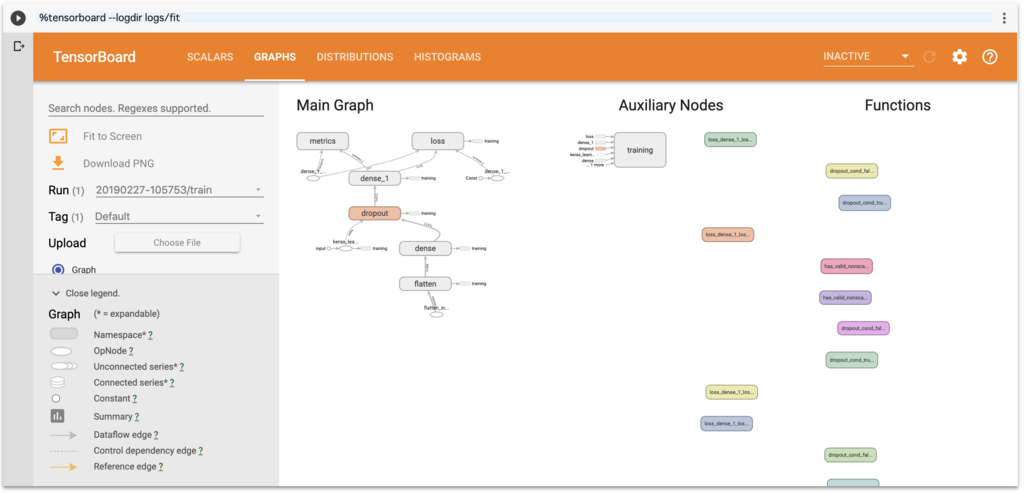
Task: Focus the Search nodes input field
Action: 156,108
